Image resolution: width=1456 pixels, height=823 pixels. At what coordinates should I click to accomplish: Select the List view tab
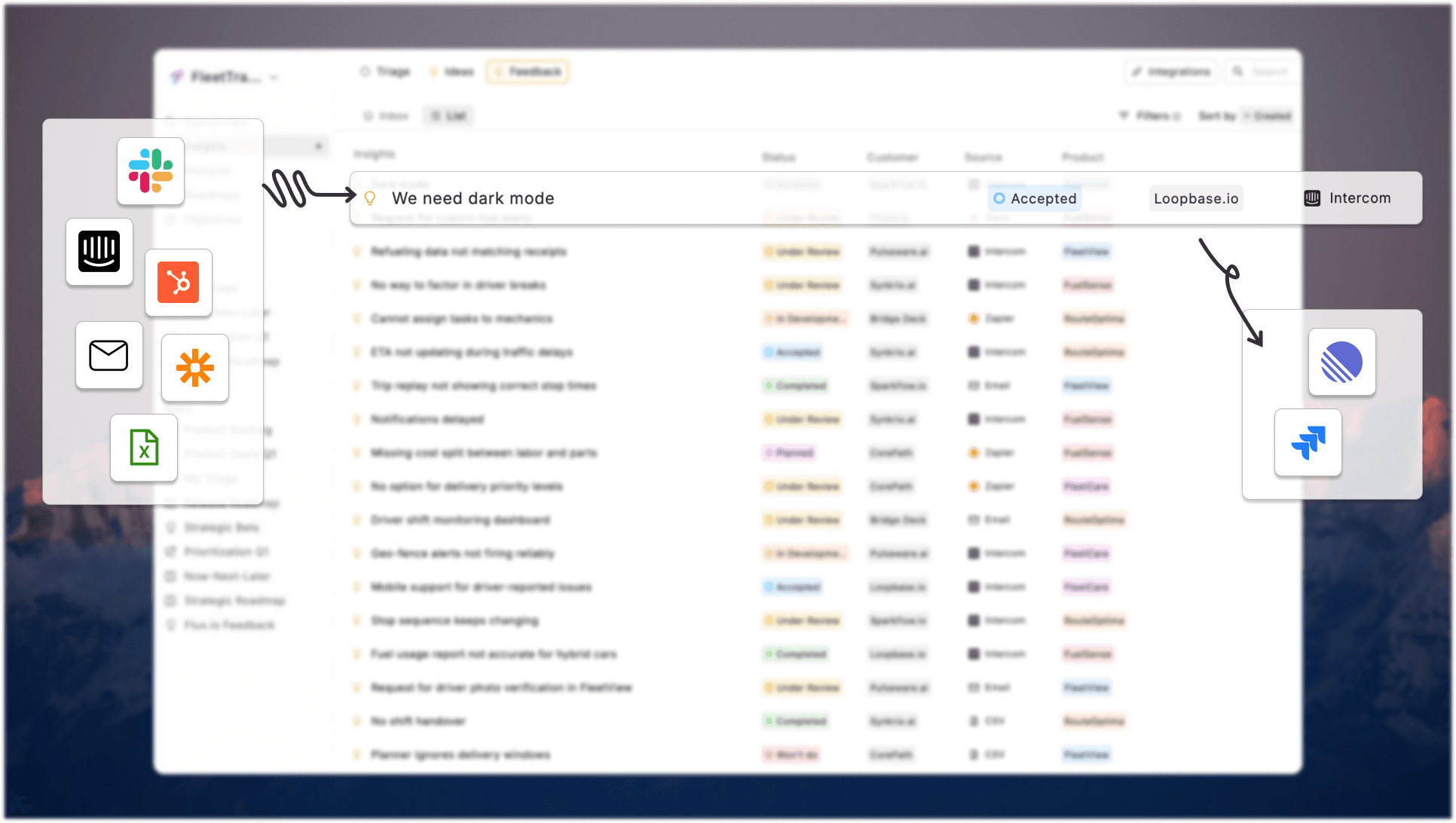pyautogui.click(x=448, y=115)
